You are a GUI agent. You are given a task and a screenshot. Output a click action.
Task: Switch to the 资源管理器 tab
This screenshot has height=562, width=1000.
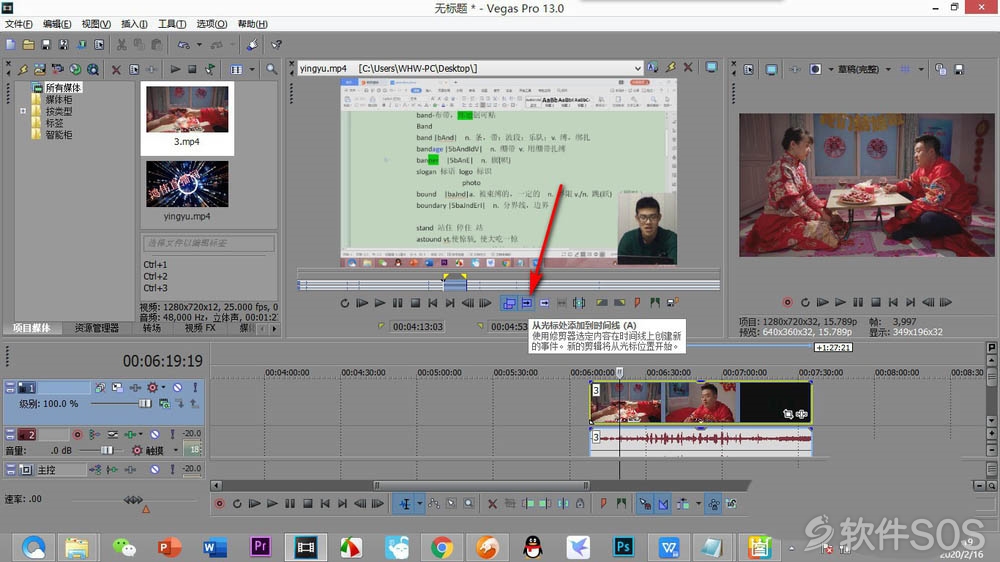point(96,328)
